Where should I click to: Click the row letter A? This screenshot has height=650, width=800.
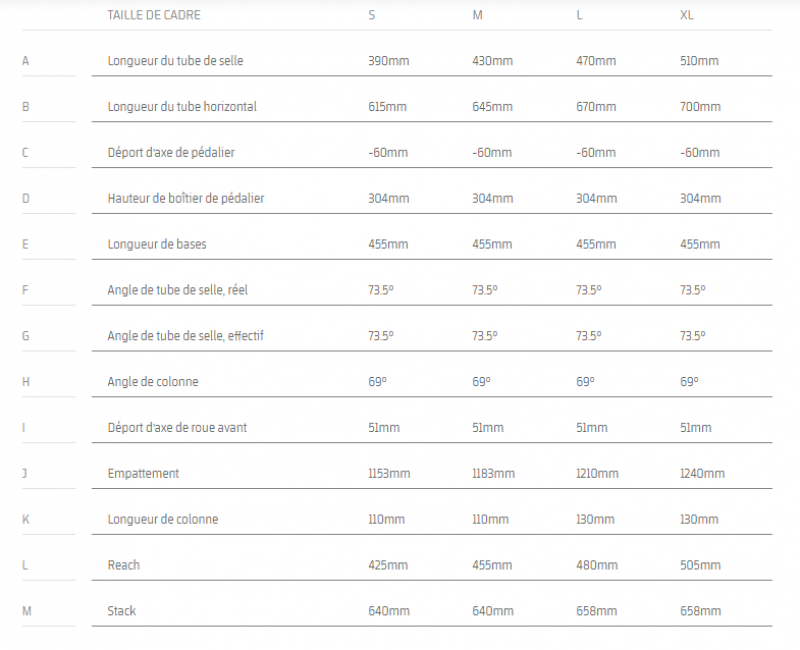tap(26, 61)
